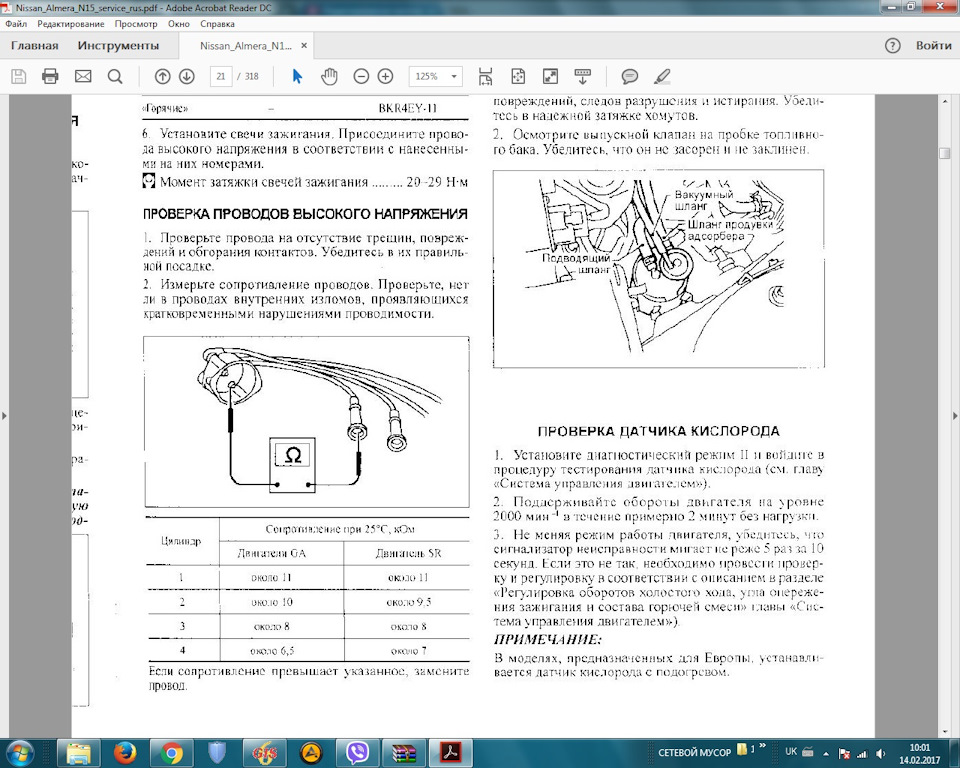The image size is (960, 768).
Task: Click scrollbar down arrow
Action: click(x=945, y=731)
